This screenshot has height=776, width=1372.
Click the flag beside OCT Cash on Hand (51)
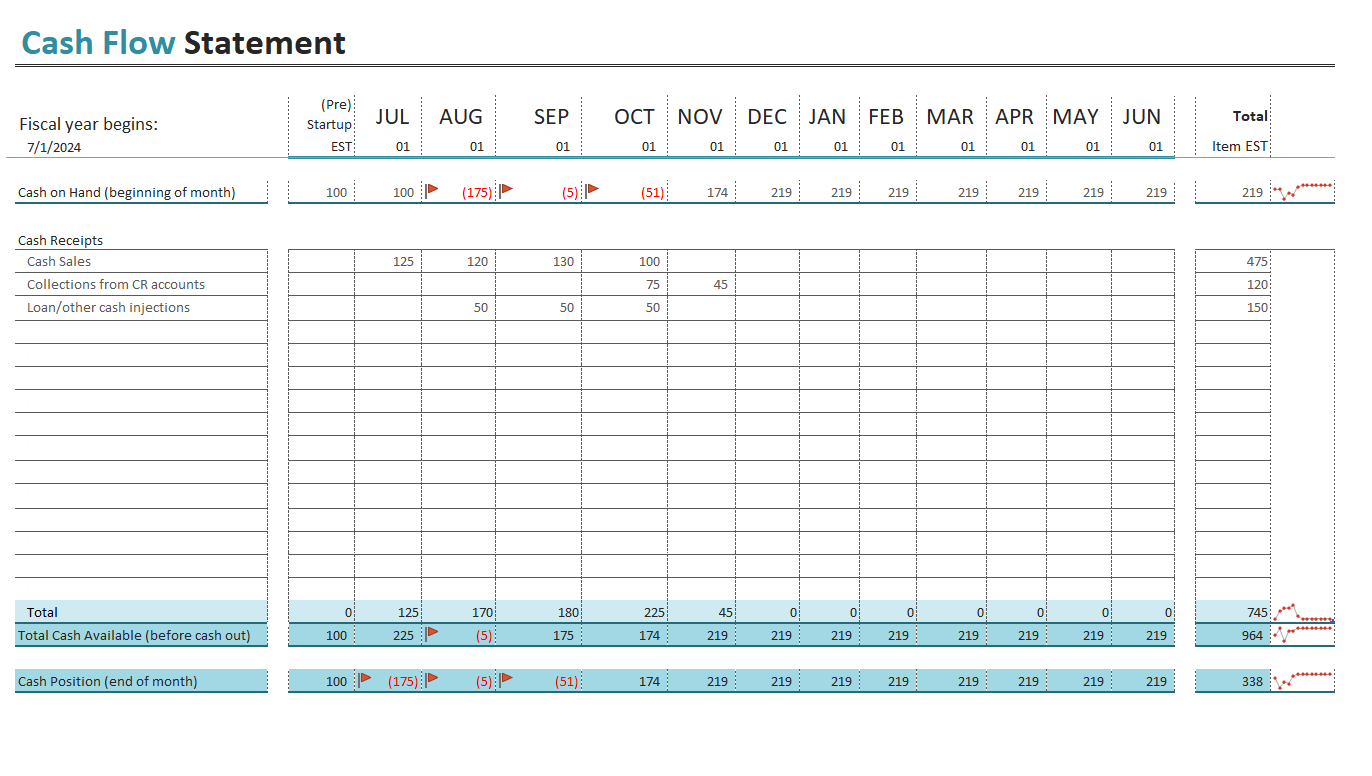click(x=592, y=189)
